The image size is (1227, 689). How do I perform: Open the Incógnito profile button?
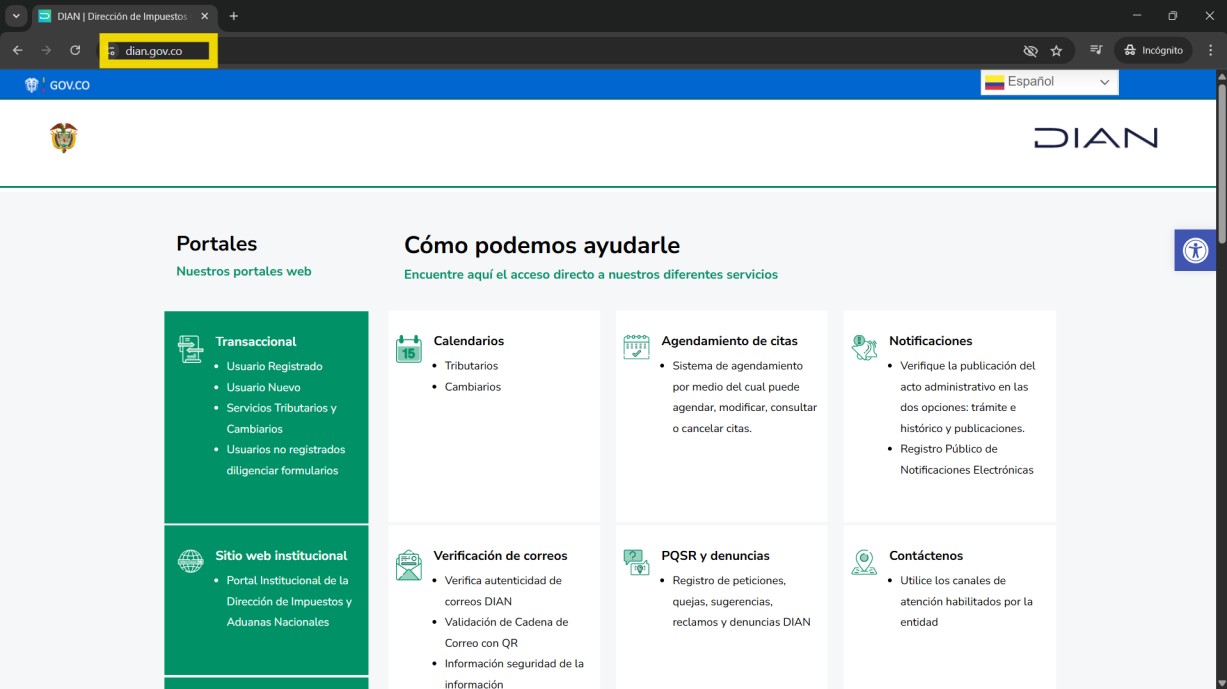pyautogui.click(x=1153, y=50)
